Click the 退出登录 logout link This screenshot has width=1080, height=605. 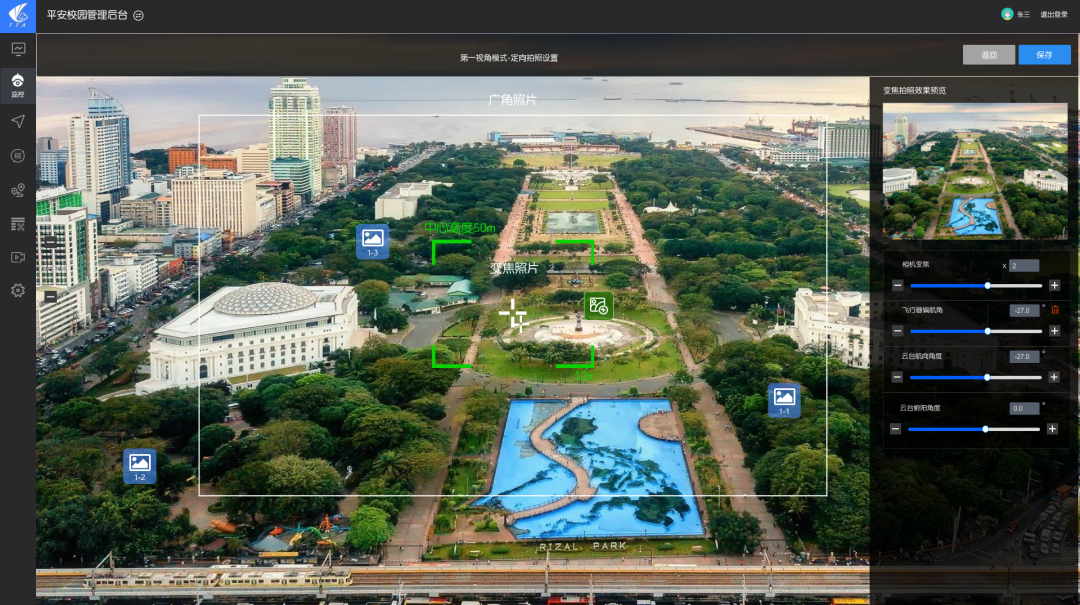pos(1054,15)
